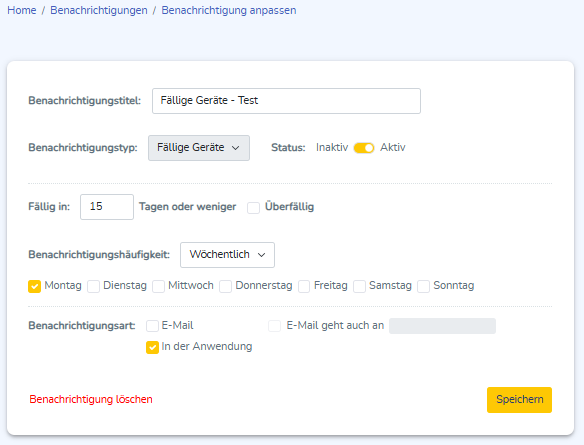Open Benachrichtigung anpassen breadcrumb

[229, 10]
